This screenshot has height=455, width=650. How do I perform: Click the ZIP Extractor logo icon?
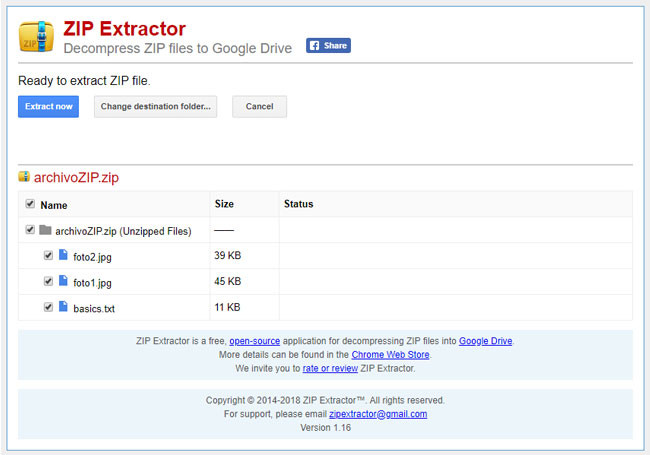(37, 36)
